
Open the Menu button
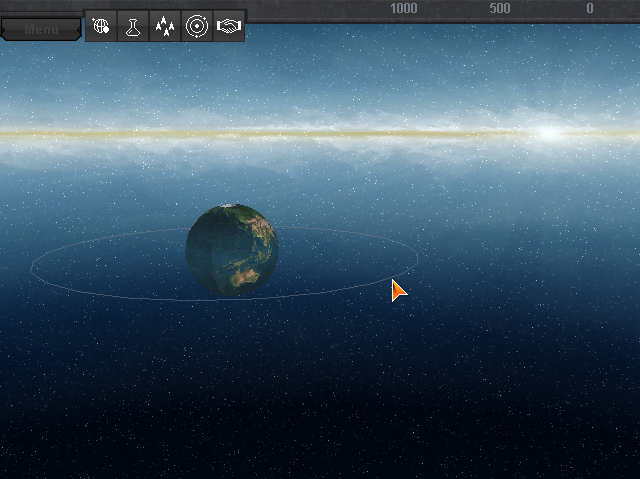point(41,29)
